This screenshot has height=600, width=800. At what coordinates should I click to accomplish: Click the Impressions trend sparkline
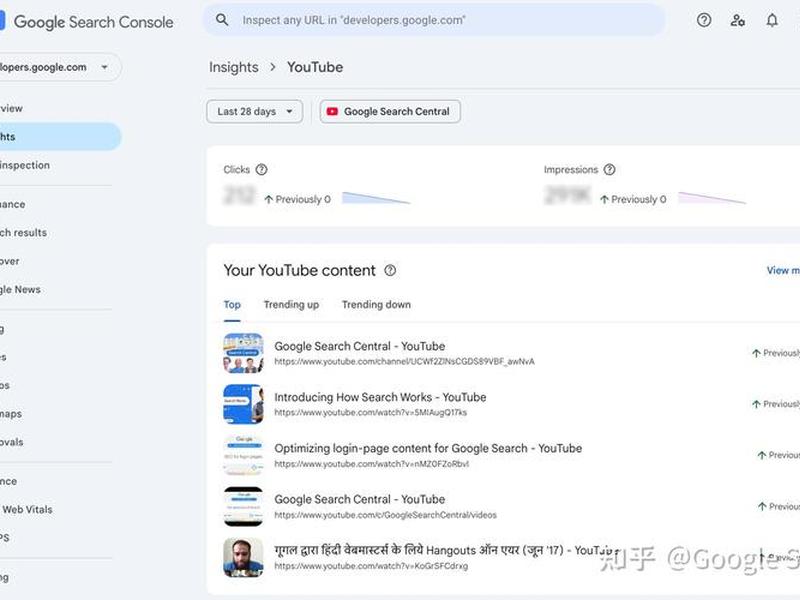click(x=712, y=198)
